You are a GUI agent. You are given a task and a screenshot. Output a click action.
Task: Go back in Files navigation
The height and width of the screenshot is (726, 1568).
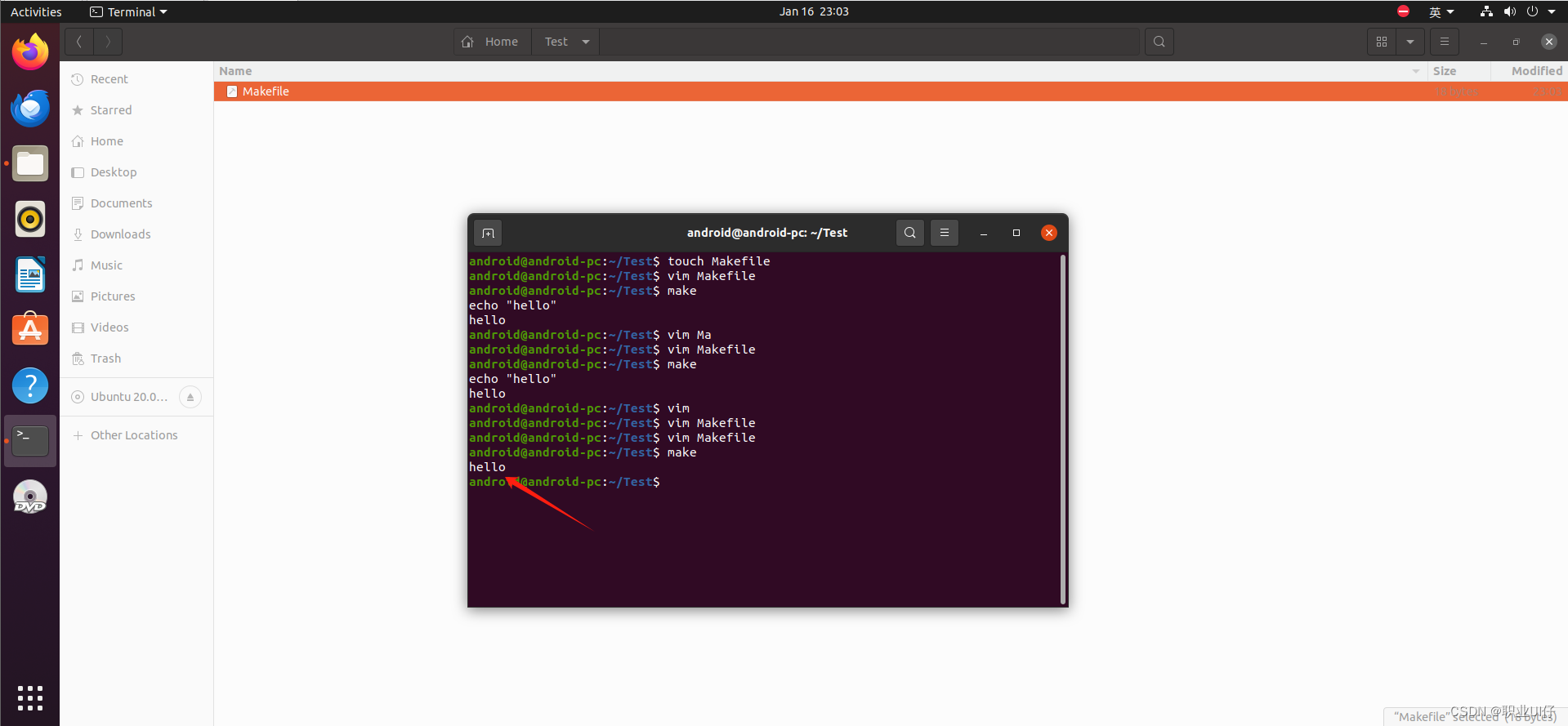(79, 42)
